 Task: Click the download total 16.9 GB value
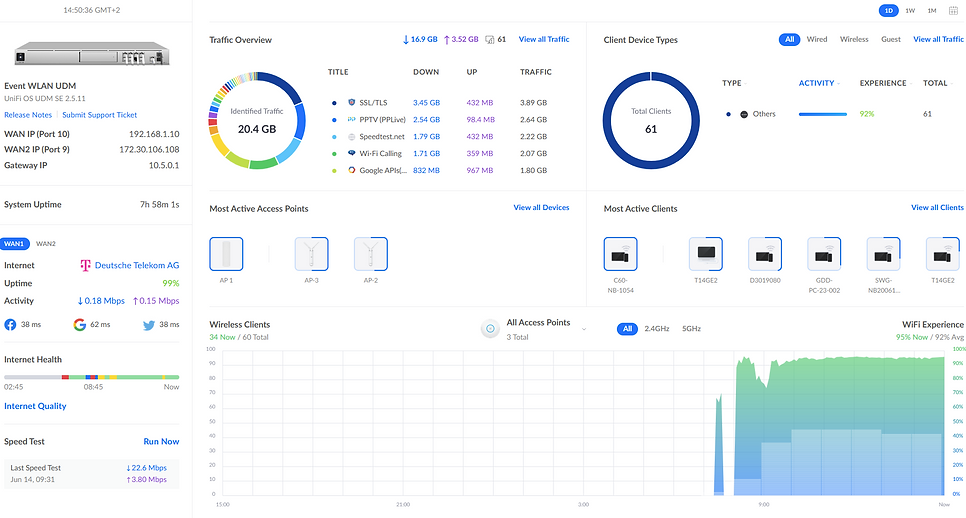[420, 39]
